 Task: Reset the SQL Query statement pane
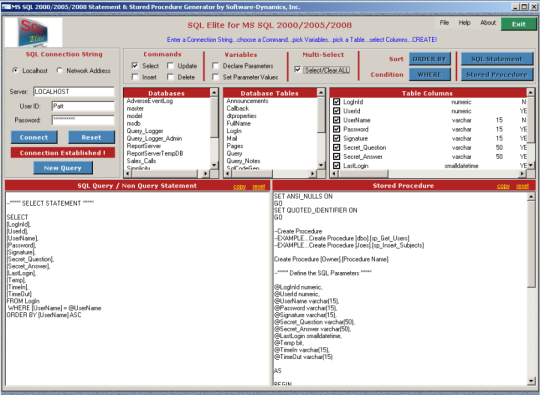[x=259, y=187]
